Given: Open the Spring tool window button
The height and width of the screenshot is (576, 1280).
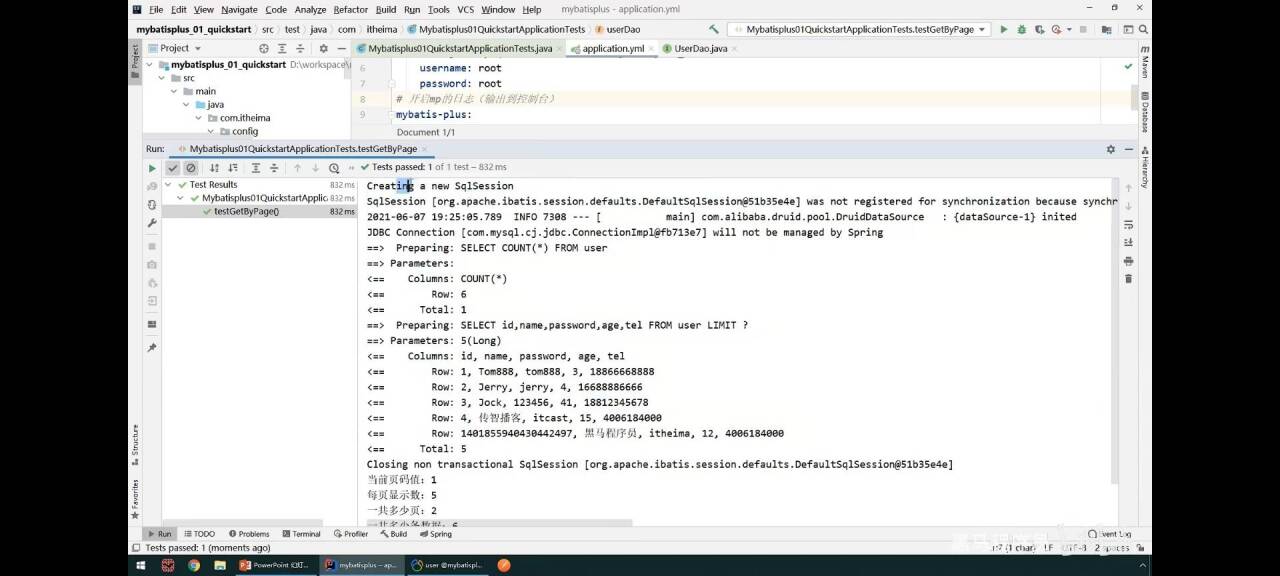Looking at the screenshot, I should [x=436, y=534].
